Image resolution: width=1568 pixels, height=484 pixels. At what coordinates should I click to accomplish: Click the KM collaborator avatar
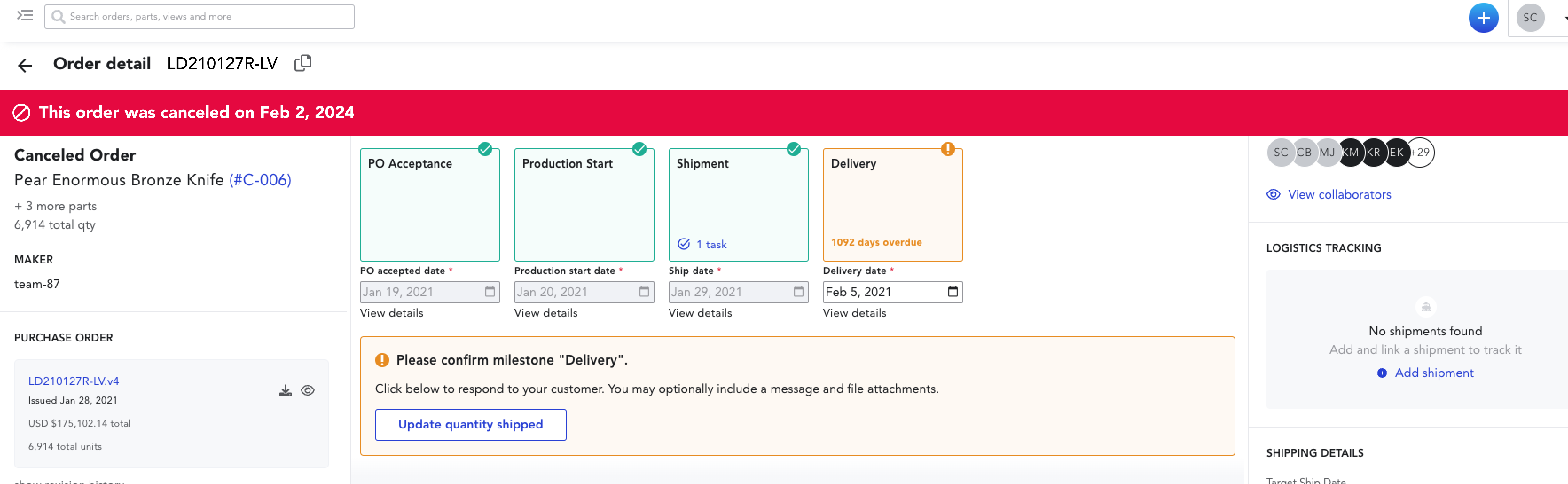1350,152
